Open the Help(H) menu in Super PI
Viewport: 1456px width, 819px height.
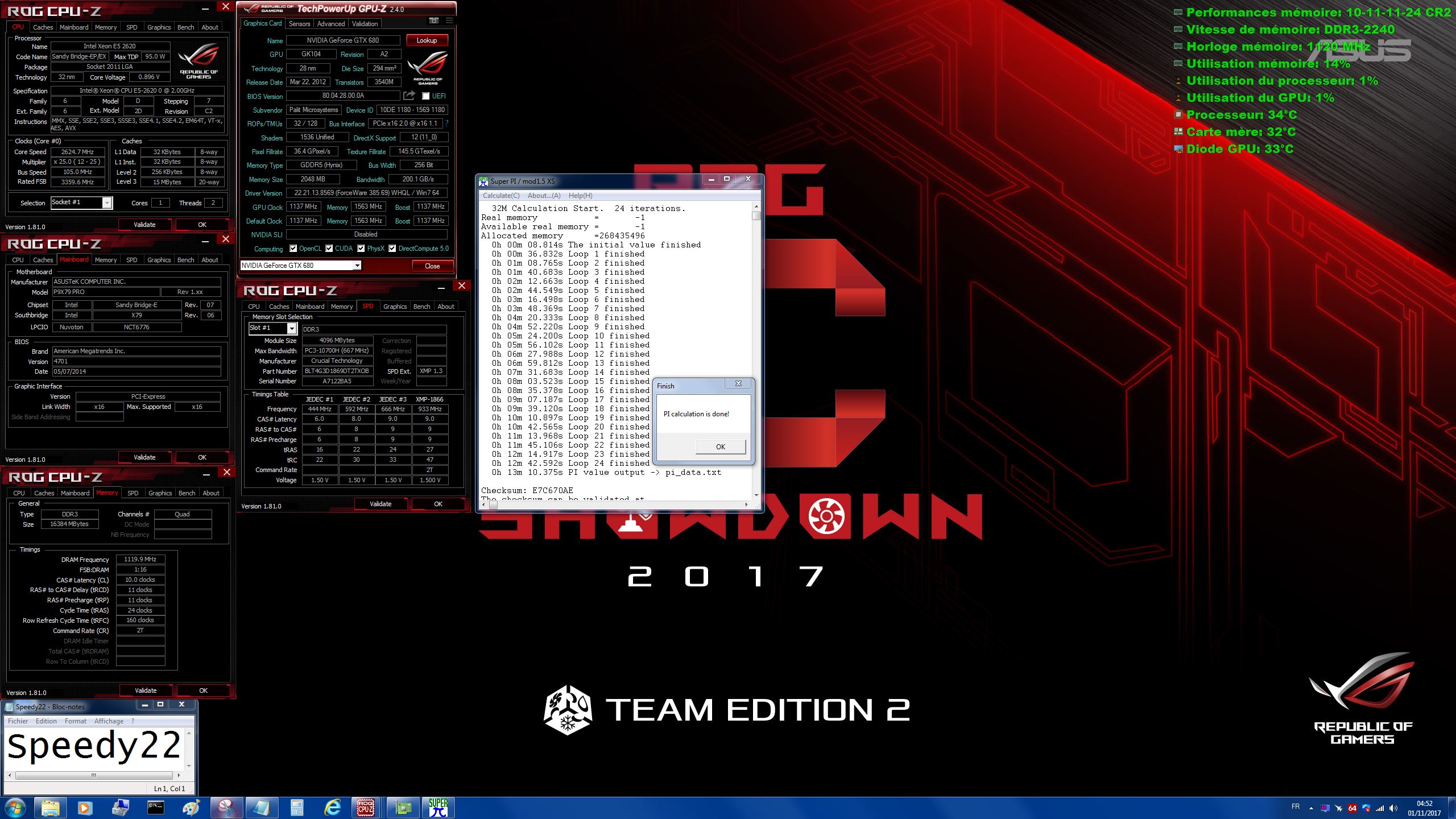[x=580, y=196]
